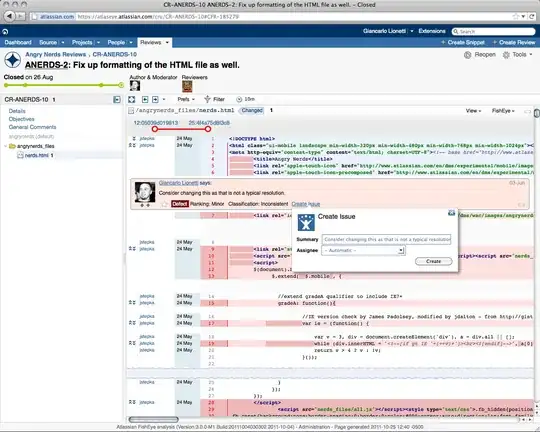Click the Create button in Create Issue

tap(434, 261)
